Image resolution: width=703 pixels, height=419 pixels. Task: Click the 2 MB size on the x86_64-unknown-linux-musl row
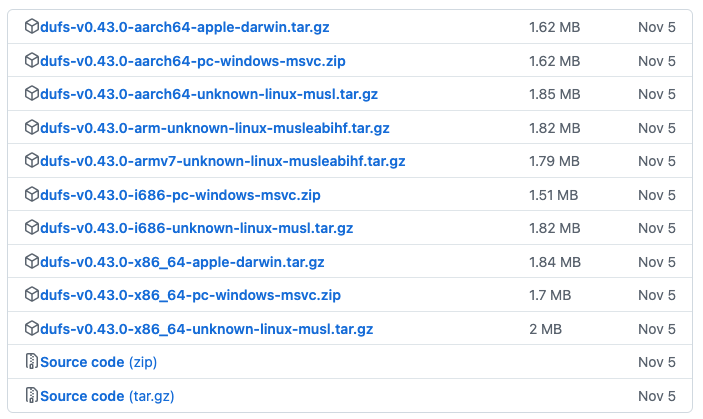(545, 329)
